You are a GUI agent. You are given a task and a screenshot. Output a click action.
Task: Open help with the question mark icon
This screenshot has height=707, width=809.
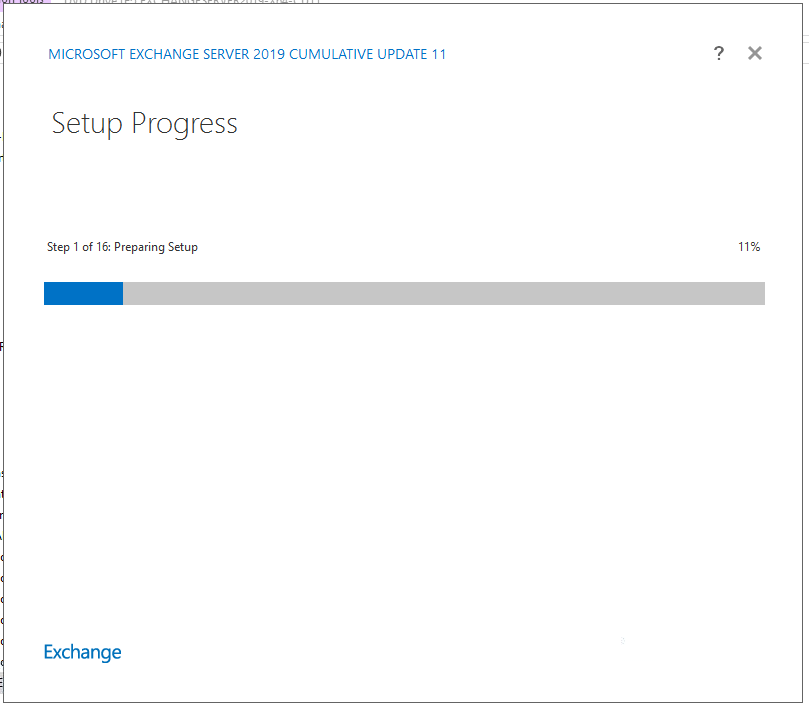[x=719, y=53]
